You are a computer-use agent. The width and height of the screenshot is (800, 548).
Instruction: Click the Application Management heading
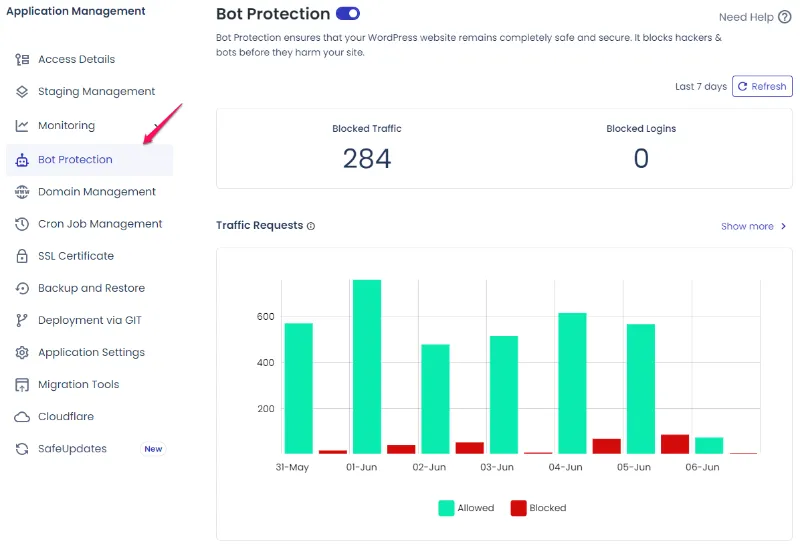coord(76,11)
